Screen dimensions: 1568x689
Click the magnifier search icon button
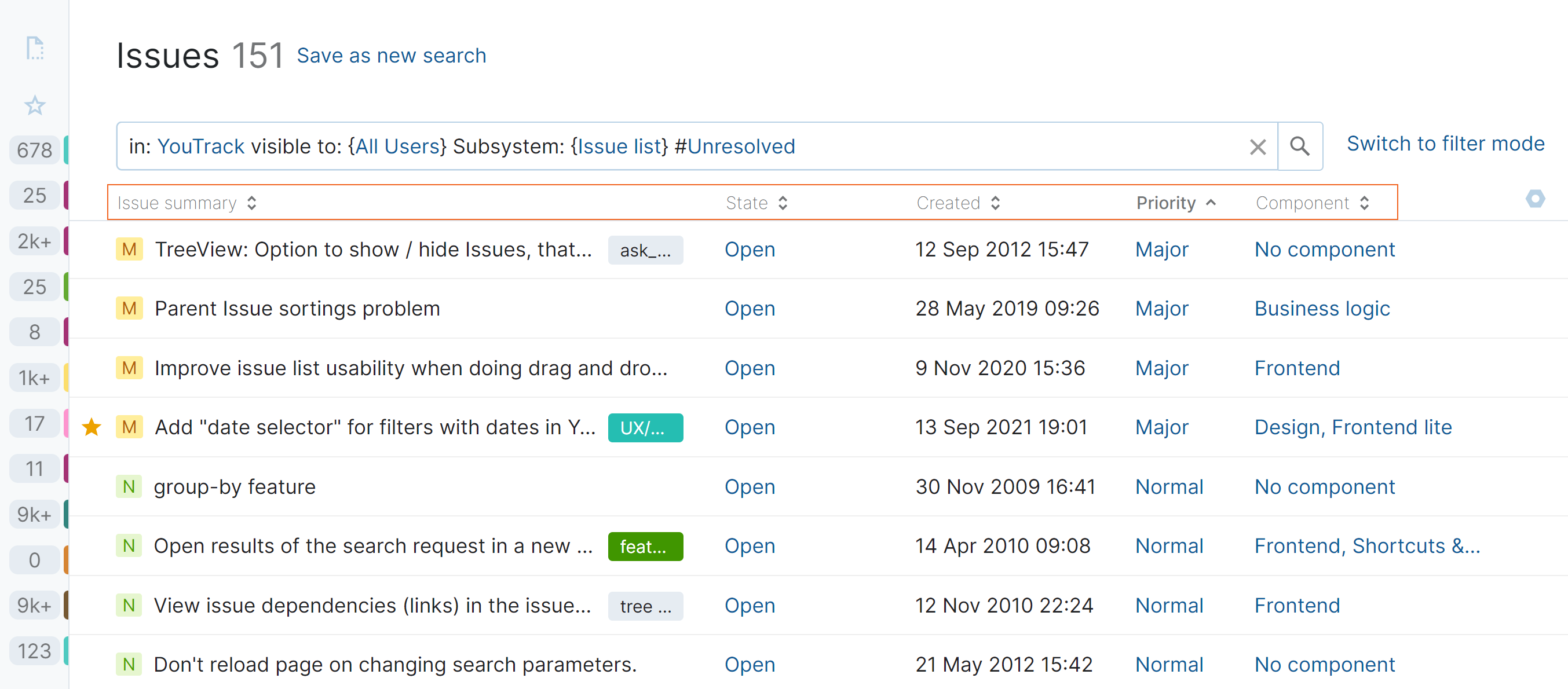pyautogui.click(x=1299, y=146)
